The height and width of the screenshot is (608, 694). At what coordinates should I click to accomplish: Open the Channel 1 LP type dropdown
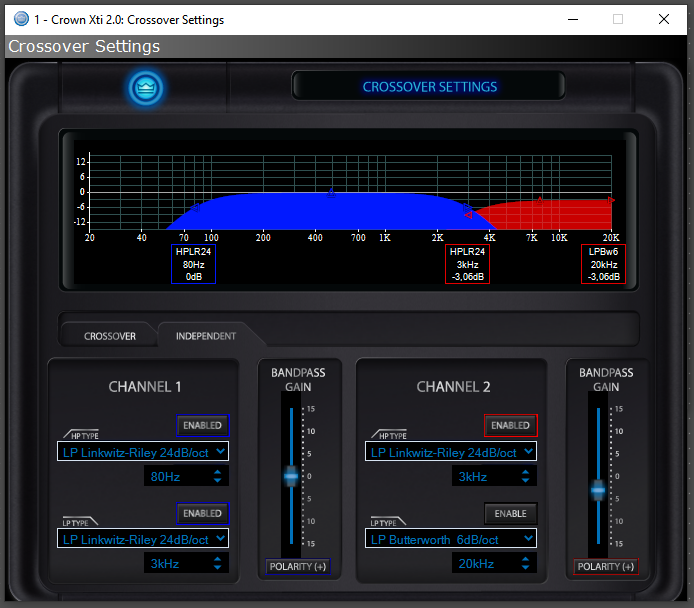[x=142, y=539]
